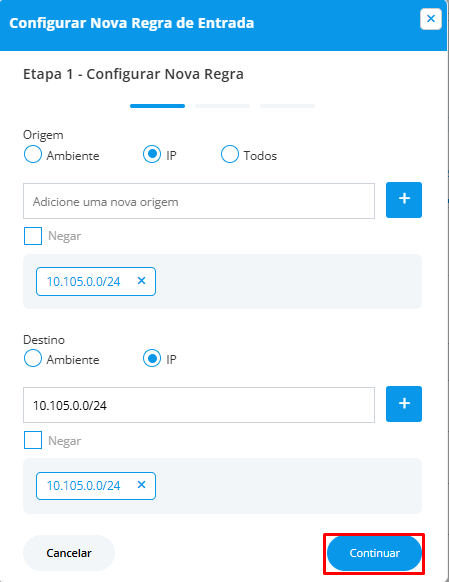Click the plus icon to add origem
This screenshot has width=449, height=582.
[x=404, y=200]
